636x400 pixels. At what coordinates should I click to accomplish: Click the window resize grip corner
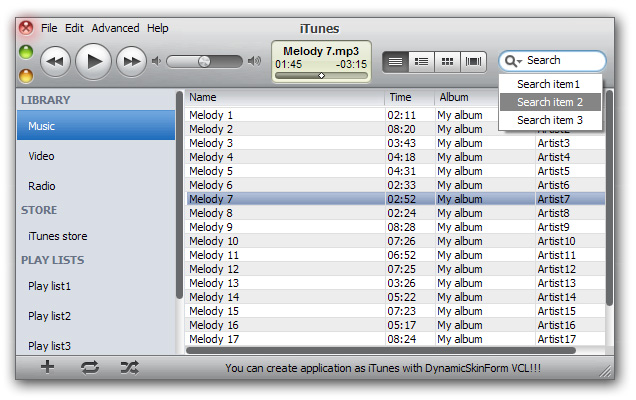click(606, 371)
